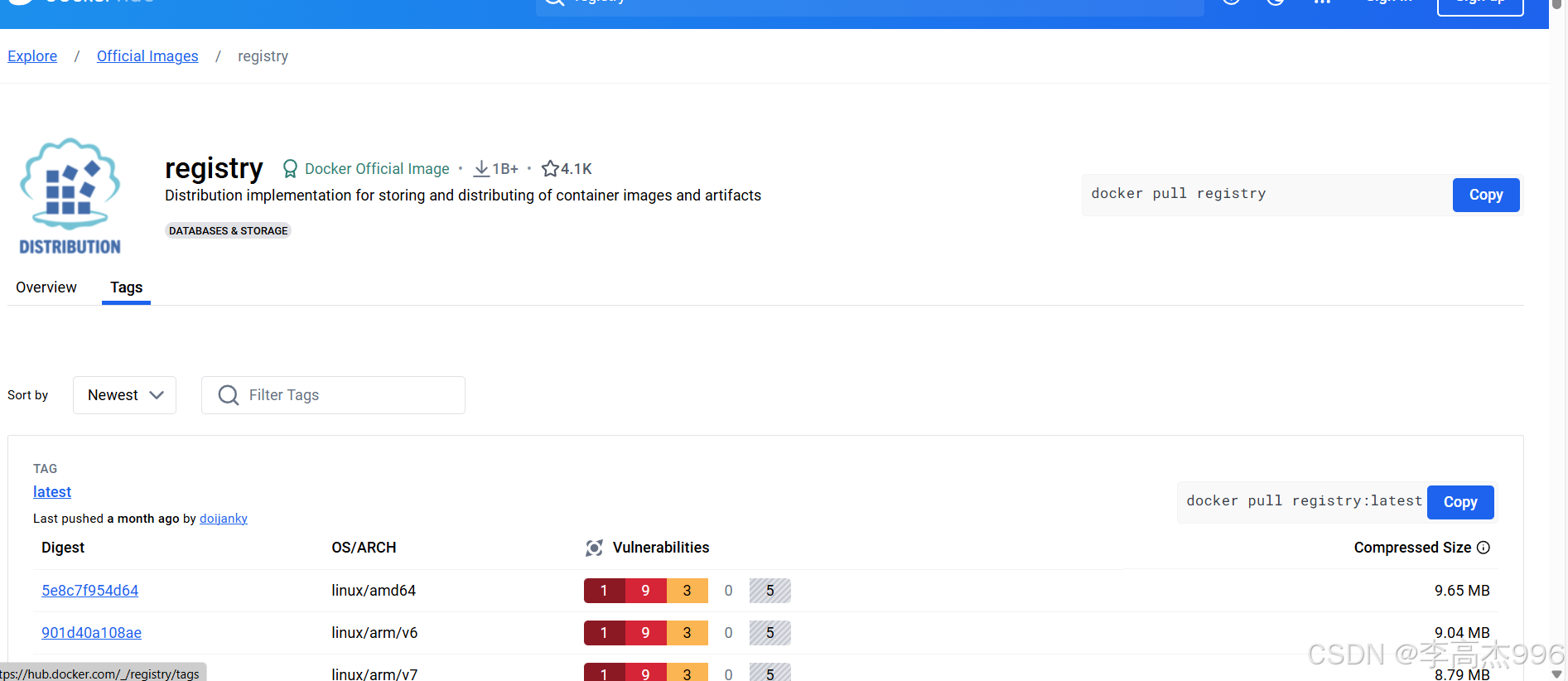The height and width of the screenshot is (681, 1568).
Task: Click the star rating icon
Action: click(x=550, y=169)
